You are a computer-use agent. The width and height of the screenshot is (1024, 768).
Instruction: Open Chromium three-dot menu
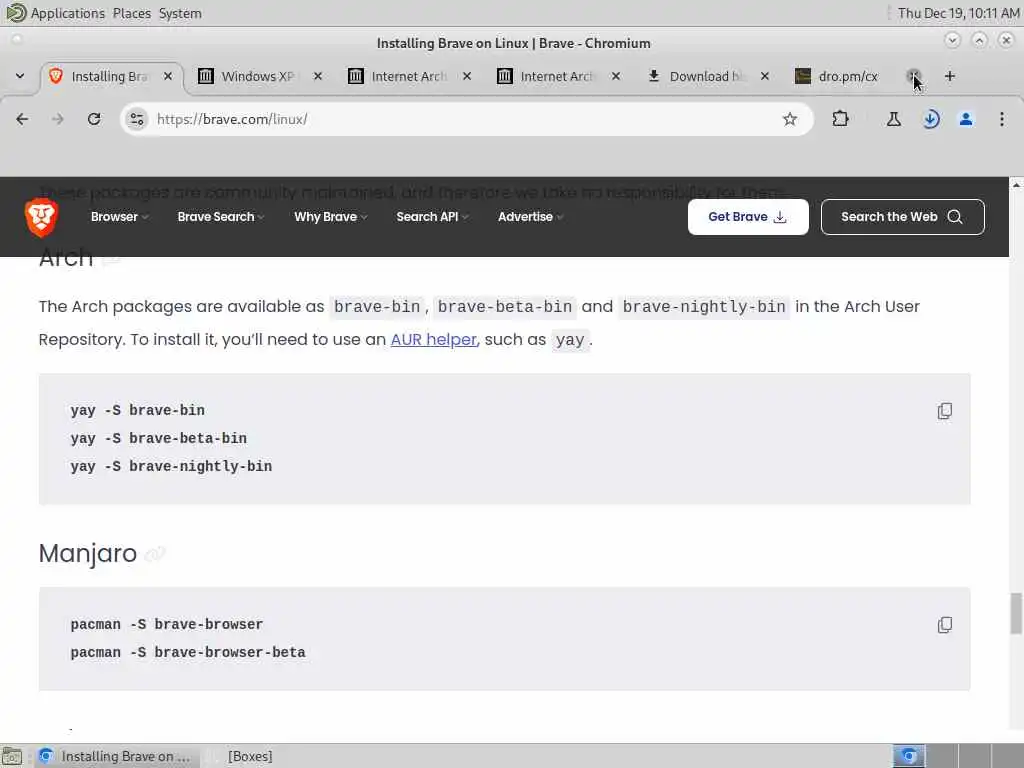coord(1002,119)
